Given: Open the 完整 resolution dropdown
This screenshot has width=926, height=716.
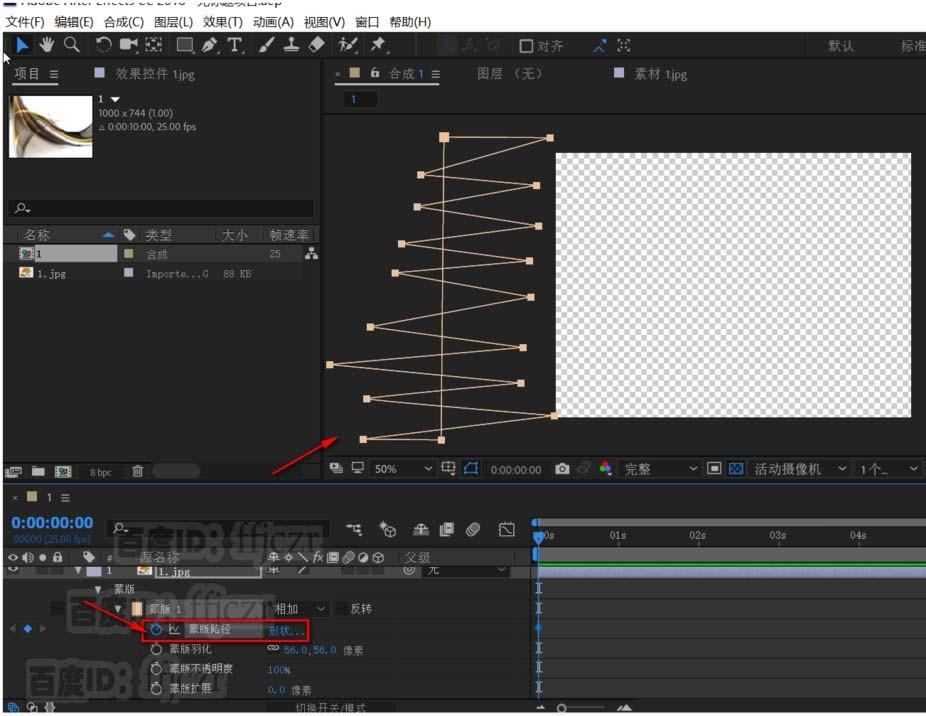Looking at the screenshot, I should pos(661,469).
